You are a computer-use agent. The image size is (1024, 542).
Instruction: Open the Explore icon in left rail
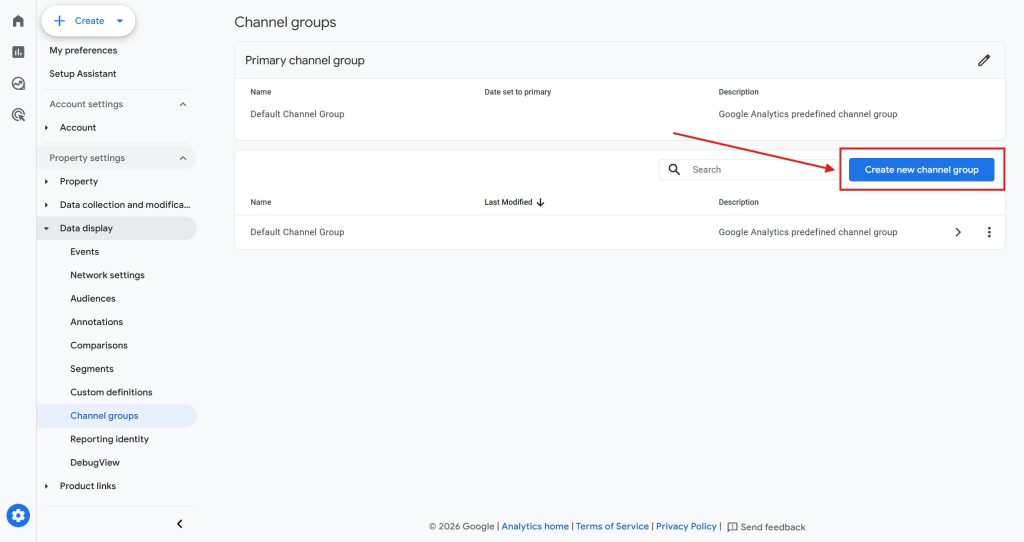tap(18, 84)
